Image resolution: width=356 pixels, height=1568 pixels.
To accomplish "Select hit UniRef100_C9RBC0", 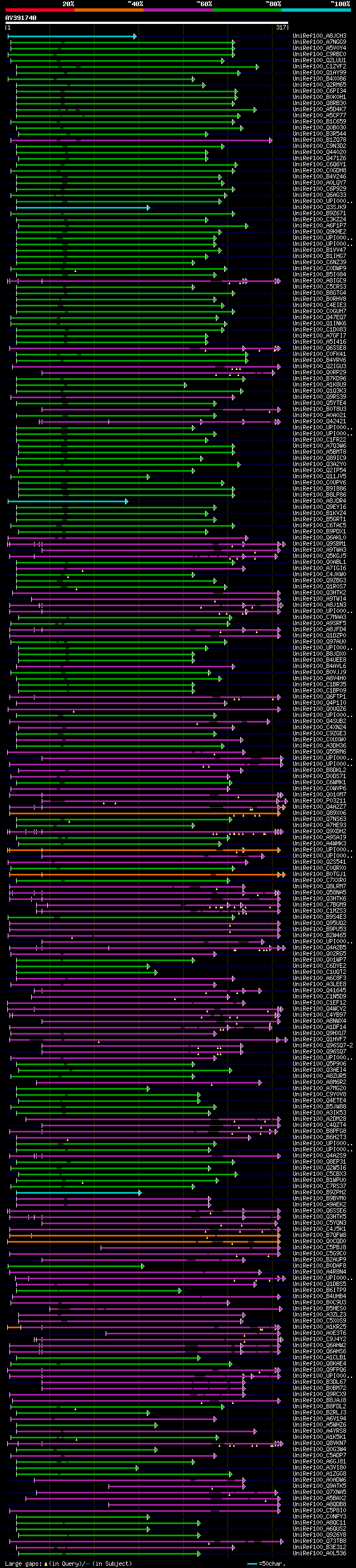I will coord(319,54).
